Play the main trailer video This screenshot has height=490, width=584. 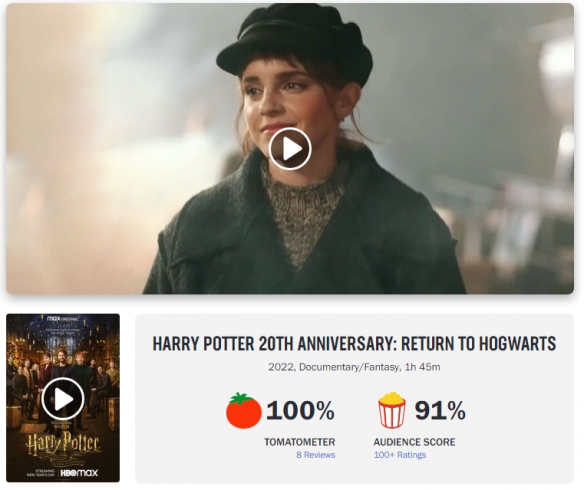290,149
